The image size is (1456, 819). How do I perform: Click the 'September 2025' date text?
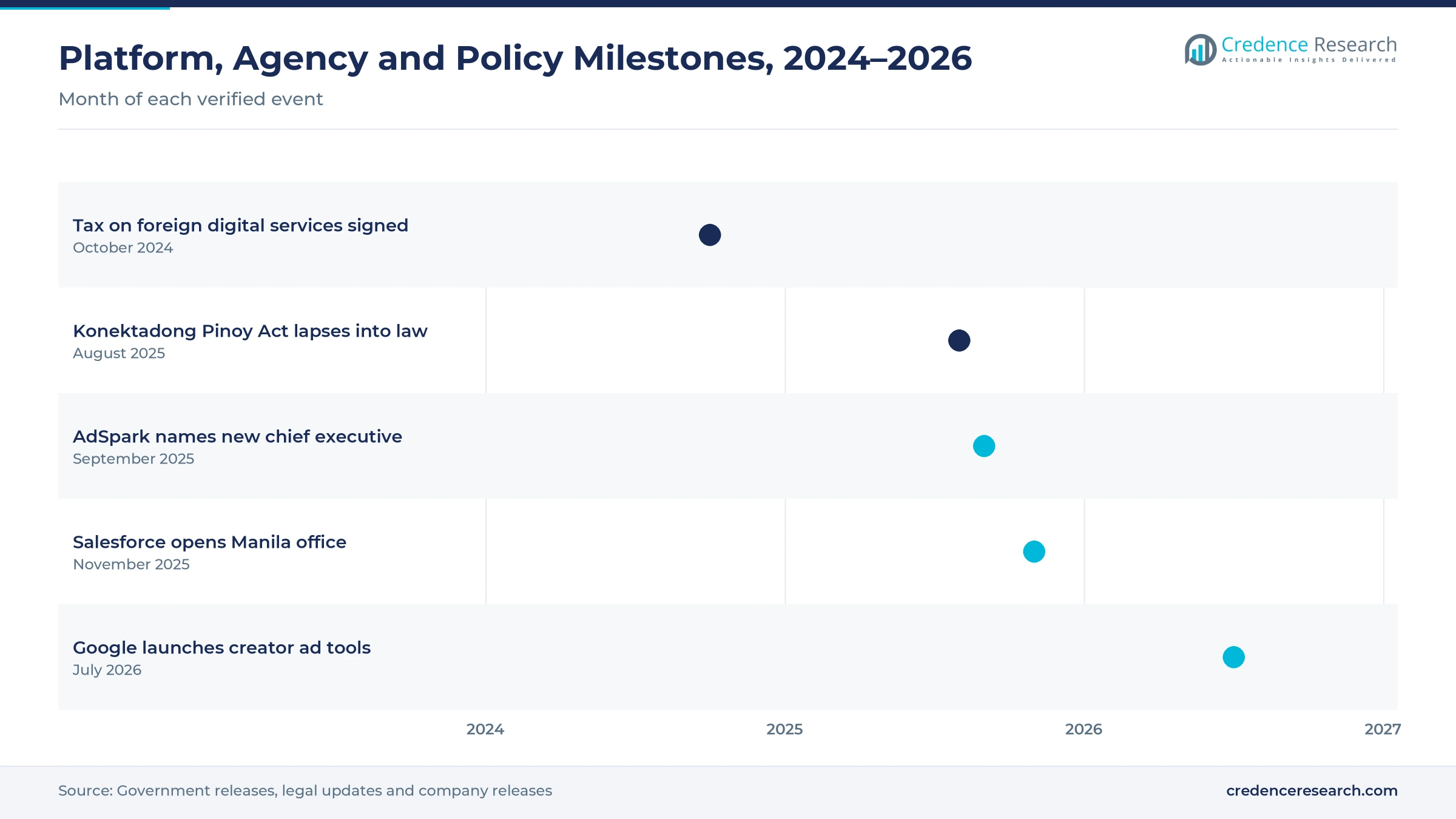click(133, 459)
